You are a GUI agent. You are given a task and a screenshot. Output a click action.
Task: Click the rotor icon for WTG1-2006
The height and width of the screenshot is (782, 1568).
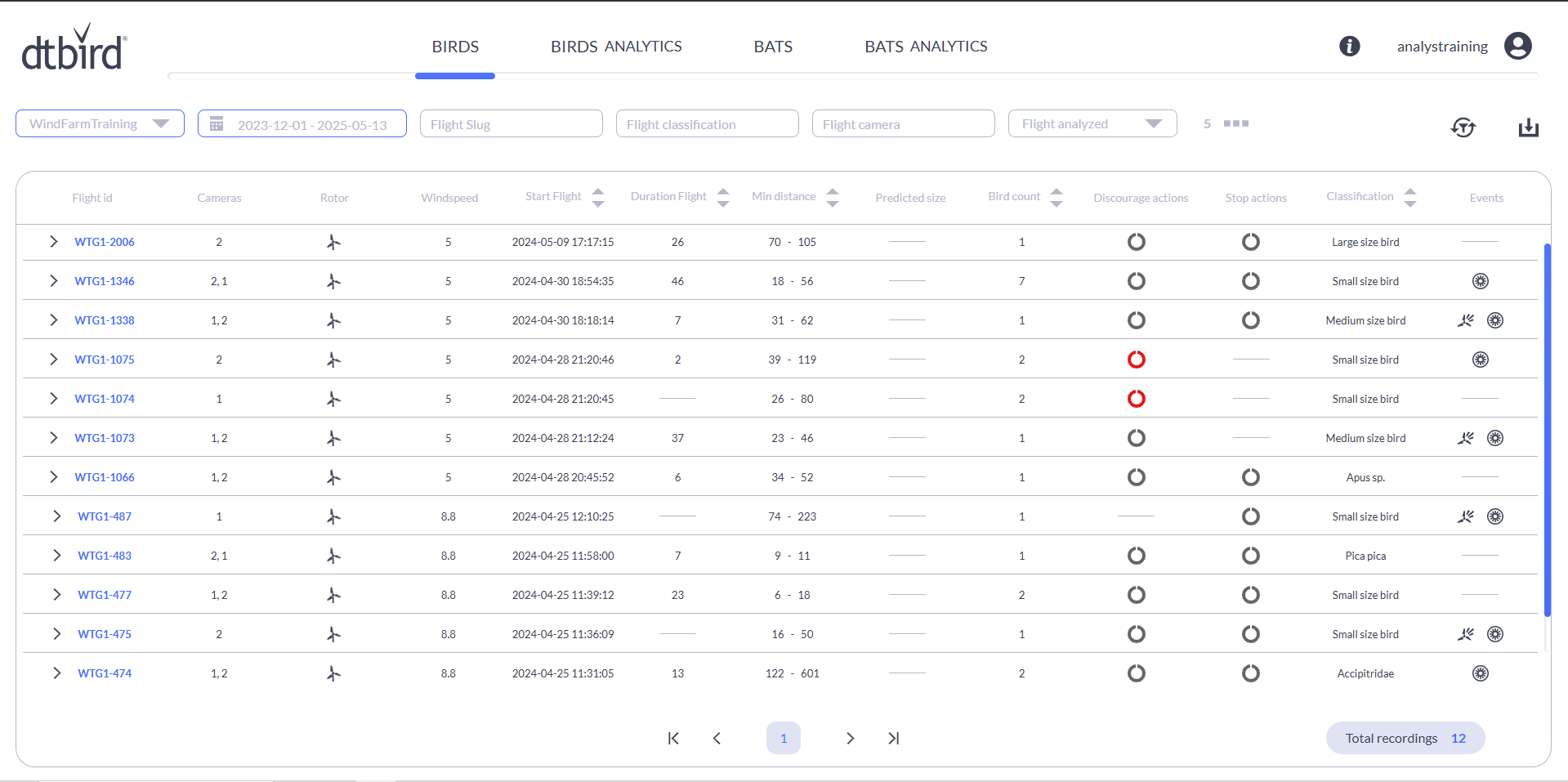tap(333, 242)
